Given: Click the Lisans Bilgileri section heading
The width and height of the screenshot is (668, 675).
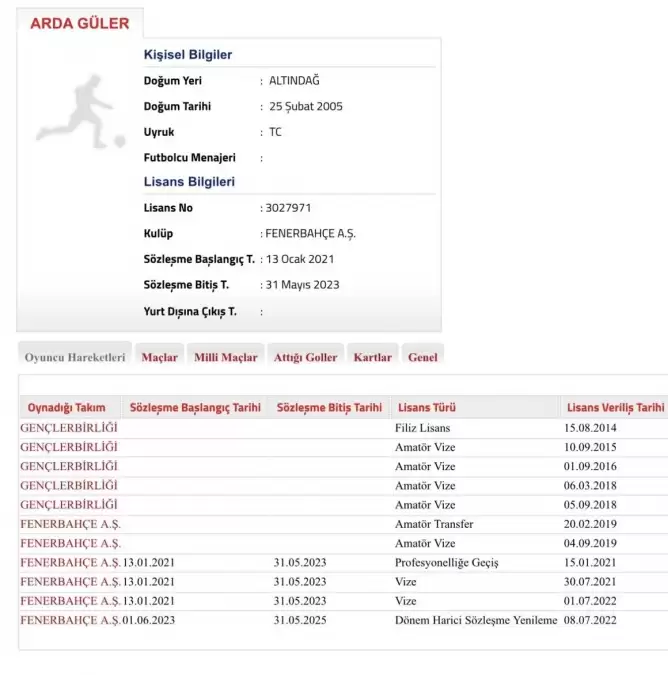Looking at the screenshot, I should coord(190,182).
